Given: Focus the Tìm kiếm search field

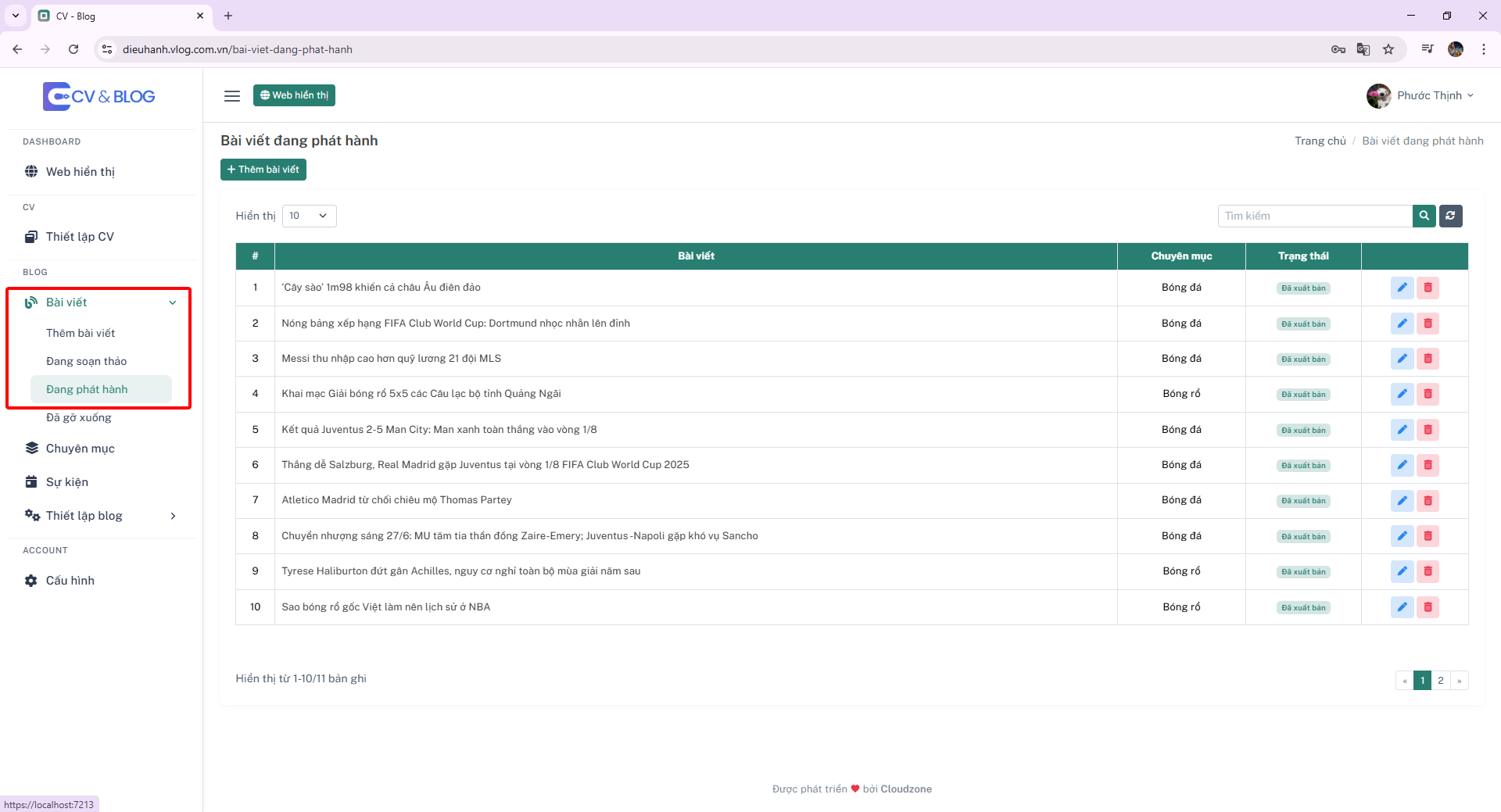Looking at the screenshot, I should point(1315,216).
